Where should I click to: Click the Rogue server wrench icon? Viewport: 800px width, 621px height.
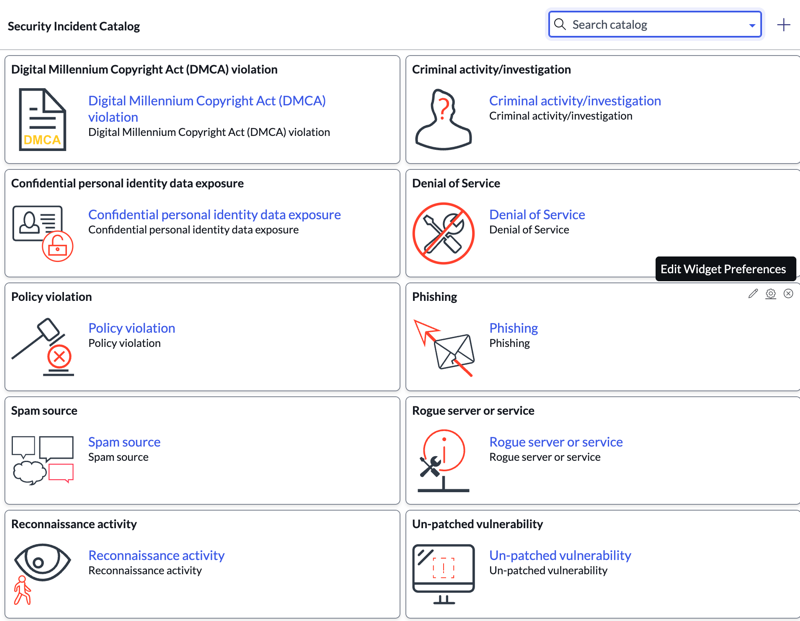(442, 460)
